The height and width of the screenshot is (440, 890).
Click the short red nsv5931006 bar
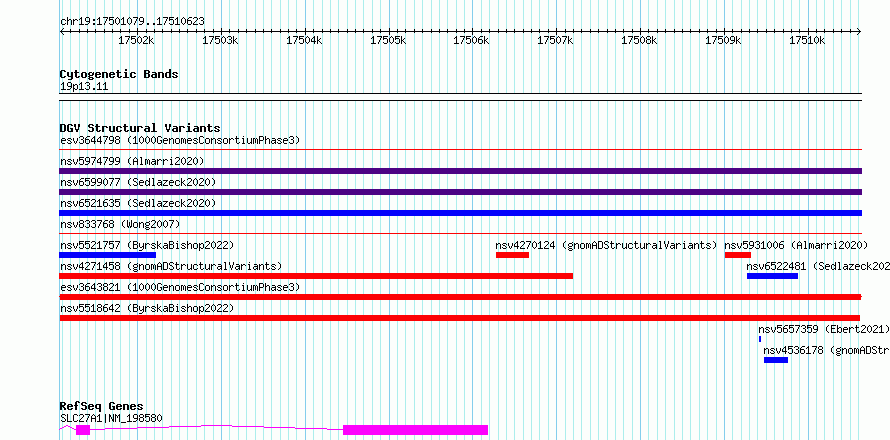(738, 255)
